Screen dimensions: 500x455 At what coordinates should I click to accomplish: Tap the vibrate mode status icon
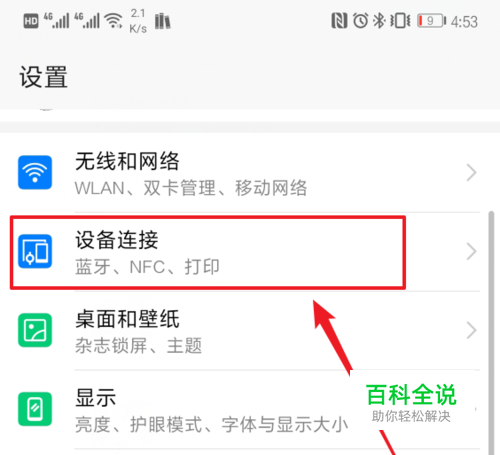400,21
